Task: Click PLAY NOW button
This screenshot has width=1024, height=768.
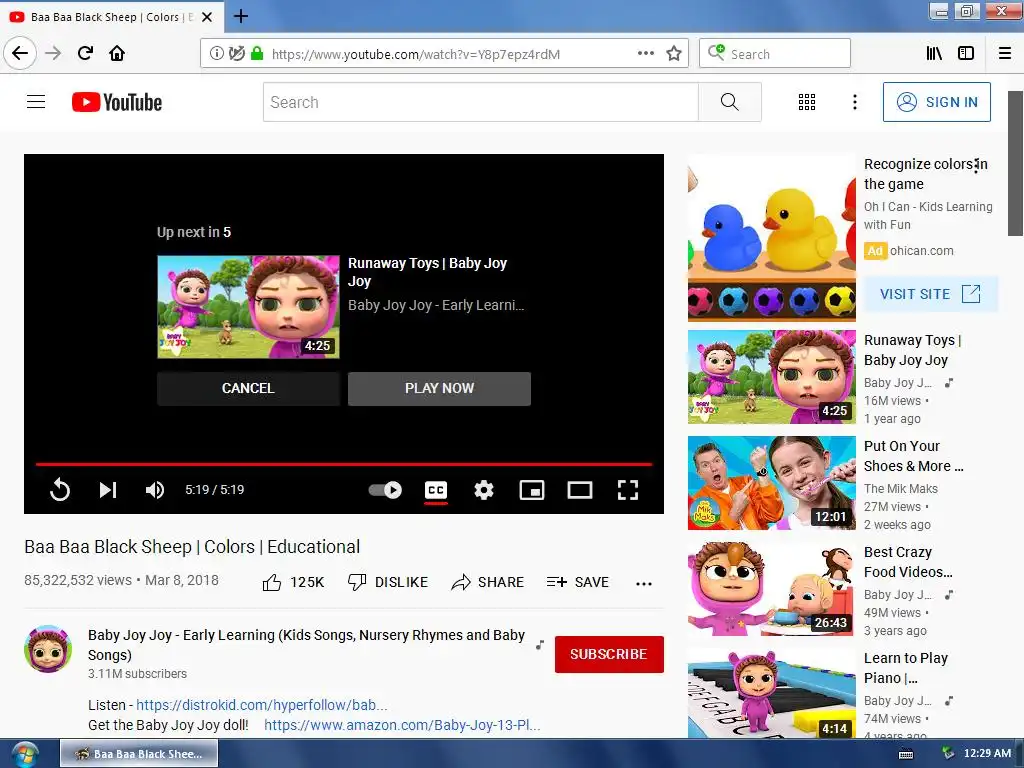Action: (439, 389)
